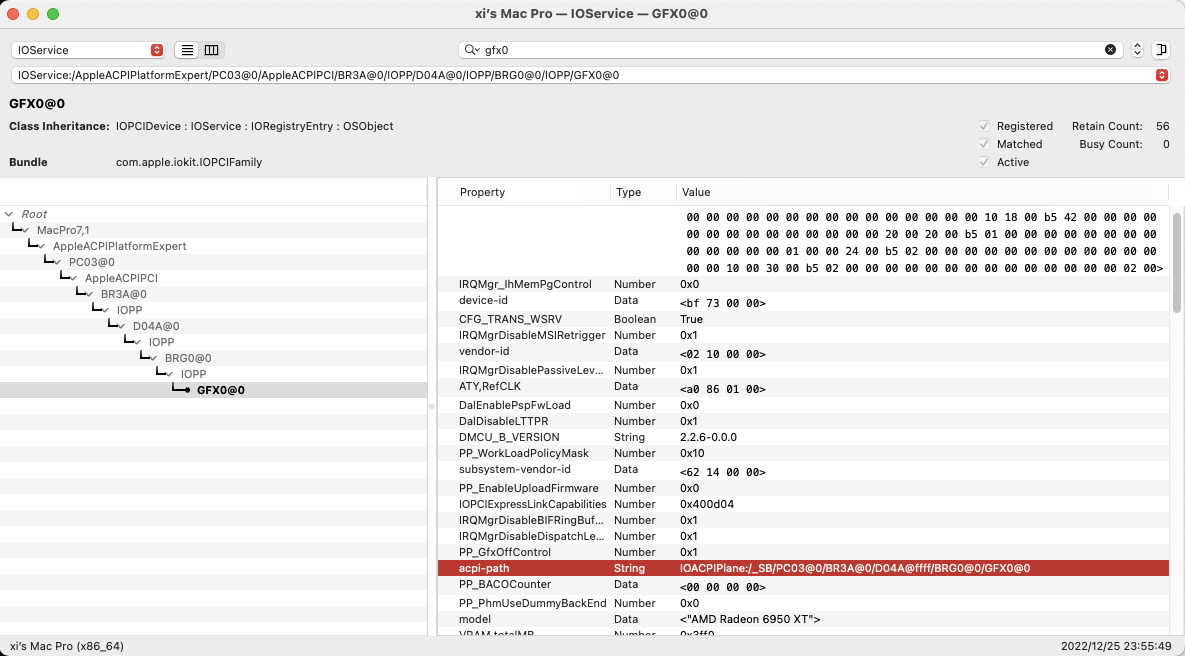The height and width of the screenshot is (656, 1185).
Task: Click the Type column header
Action: click(629, 192)
